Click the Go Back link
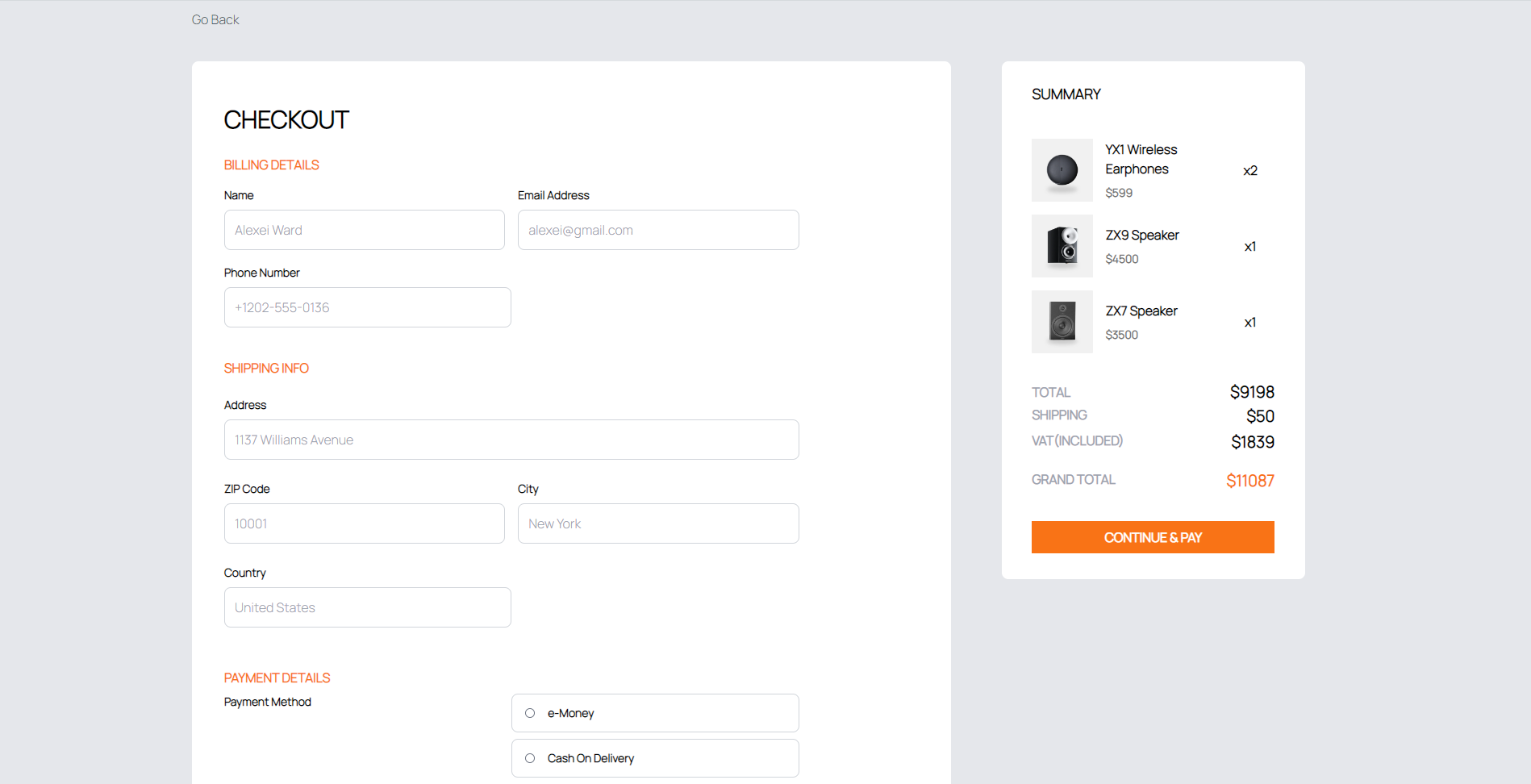 point(215,19)
